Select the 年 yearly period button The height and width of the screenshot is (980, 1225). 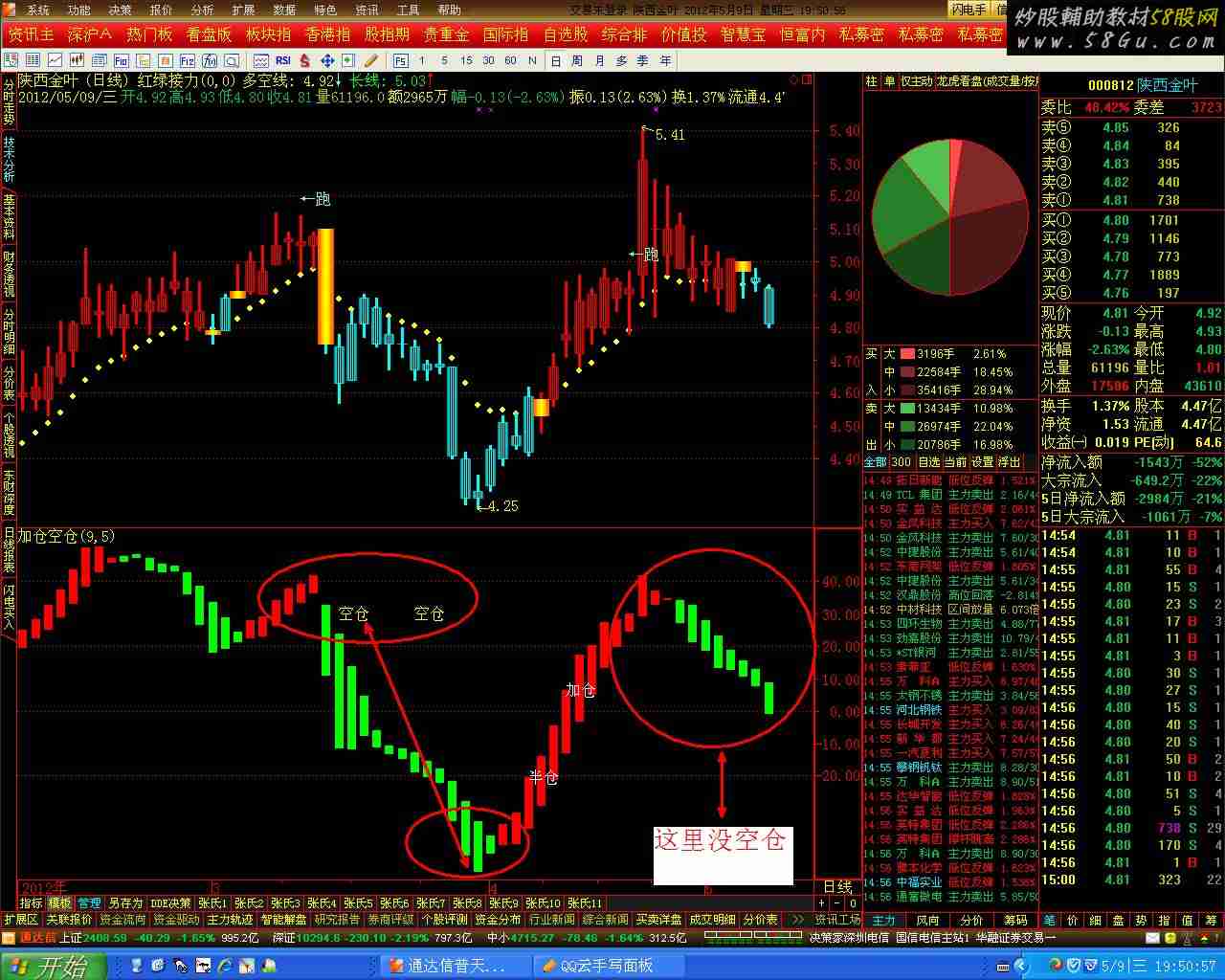(x=665, y=60)
